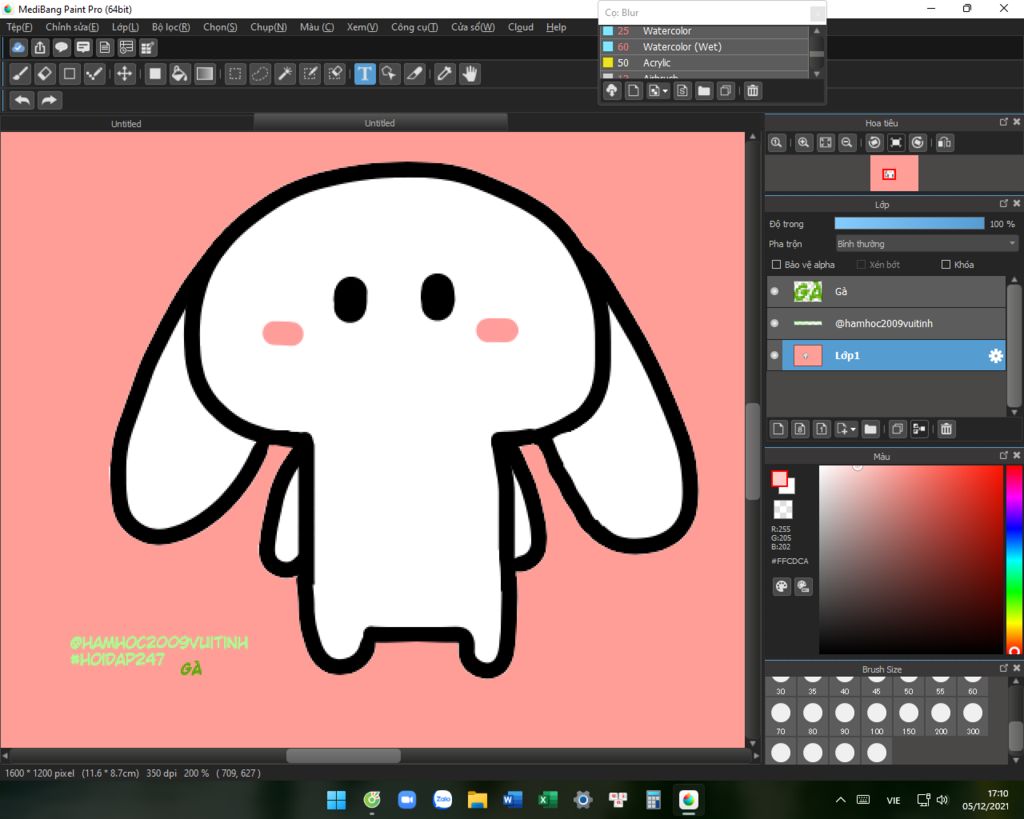Image resolution: width=1024 pixels, height=819 pixels.
Task: Select the Move tool
Action: 124,74
